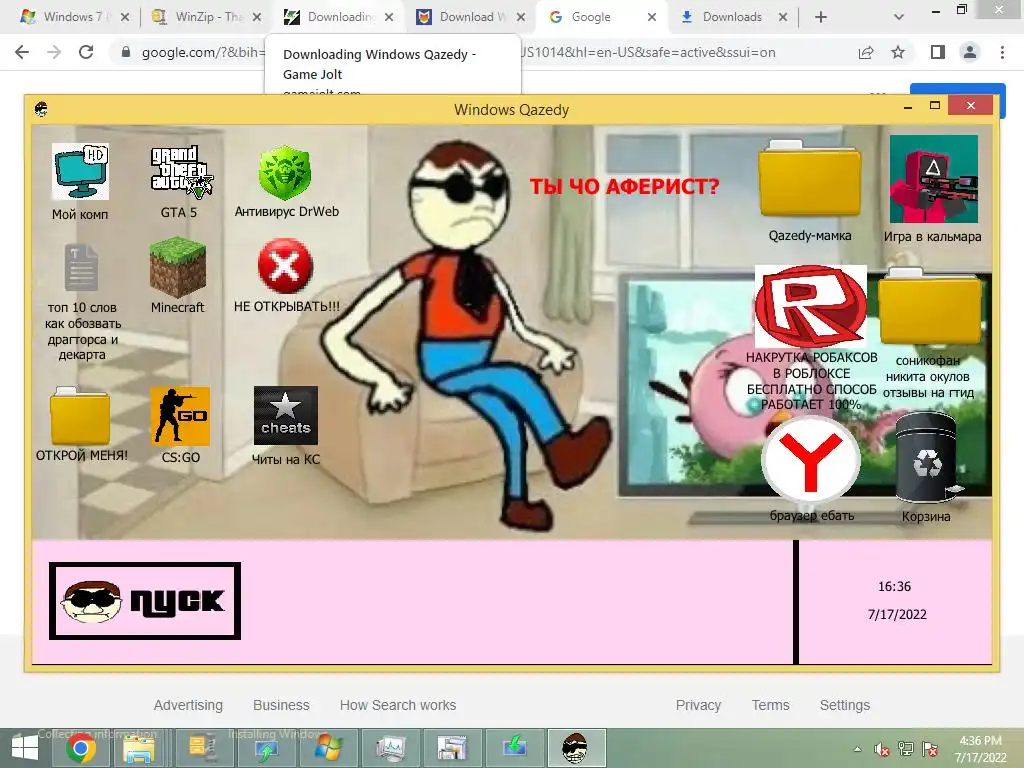Open the Privacy footer link
This screenshot has width=1024, height=768.
[698, 705]
